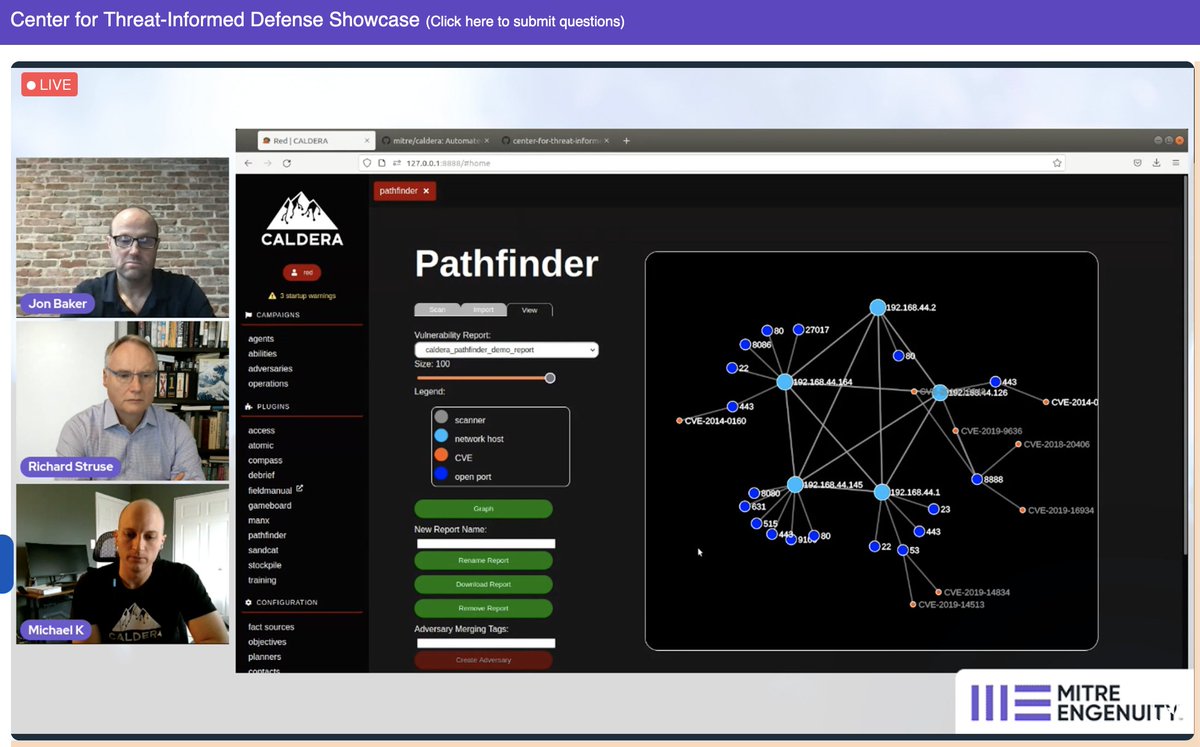Click the CVE-2019-16934 node
This screenshot has width=1200, height=747.
pyautogui.click(x=1023, y=510)
